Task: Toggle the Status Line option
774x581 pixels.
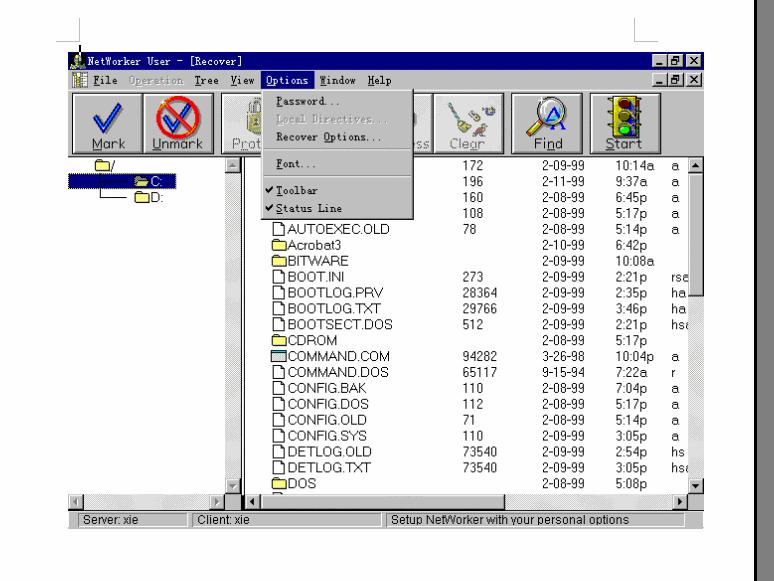Action: tap(308, 208)
